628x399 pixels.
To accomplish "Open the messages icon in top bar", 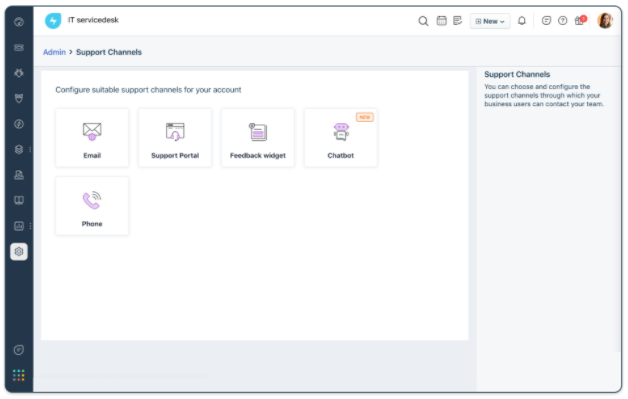I will coord(546,20).
